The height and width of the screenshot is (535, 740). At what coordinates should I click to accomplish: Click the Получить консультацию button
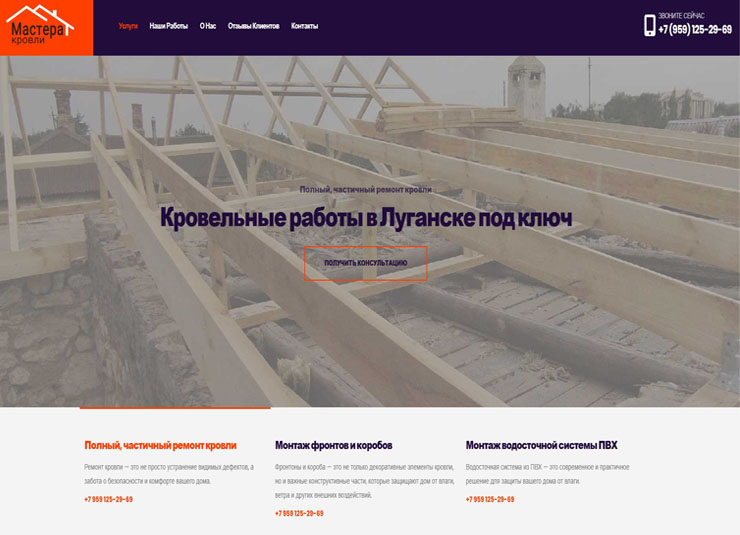(366, 263)
